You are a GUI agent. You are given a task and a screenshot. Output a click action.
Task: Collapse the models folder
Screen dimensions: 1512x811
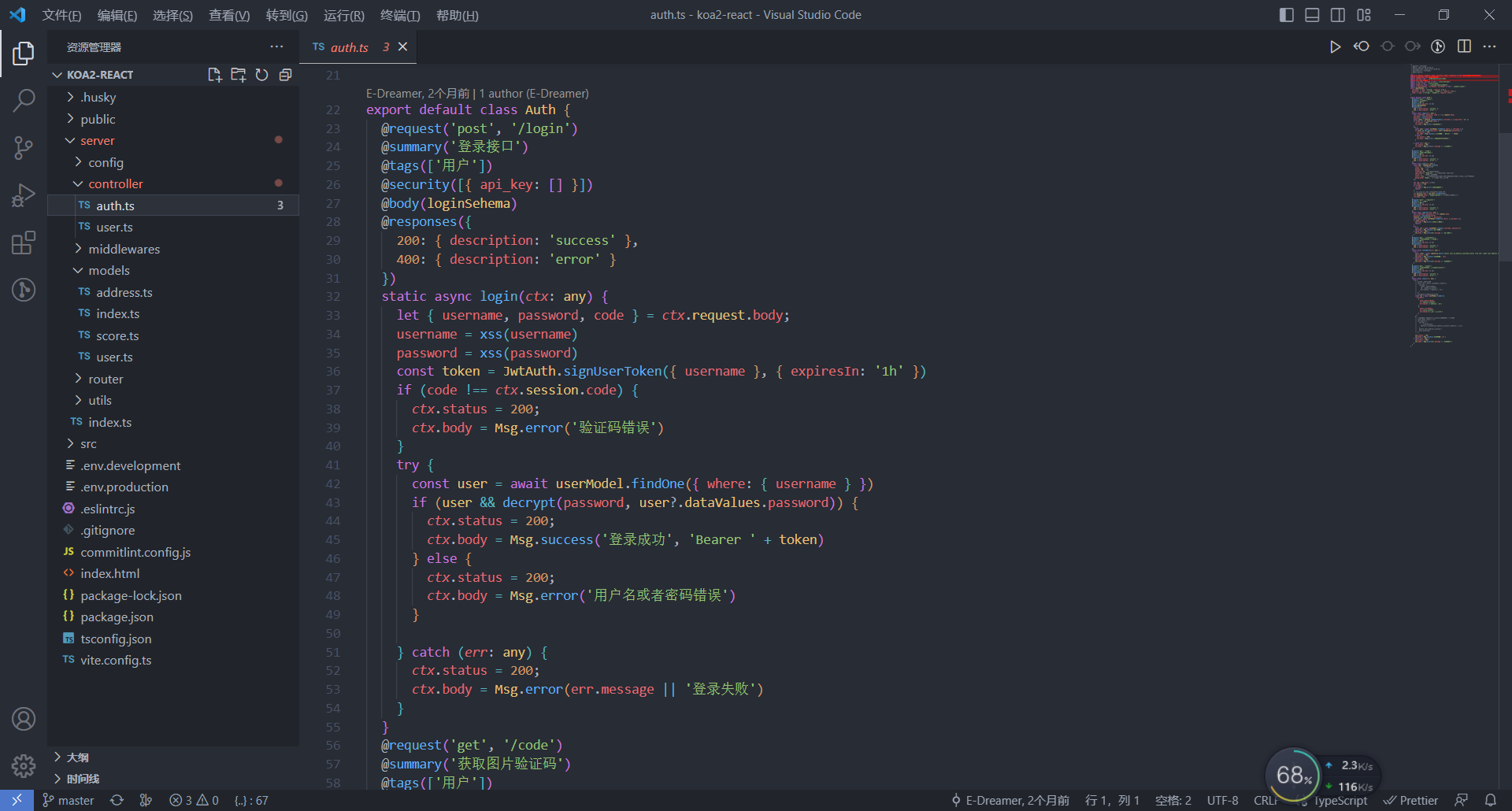109,270
